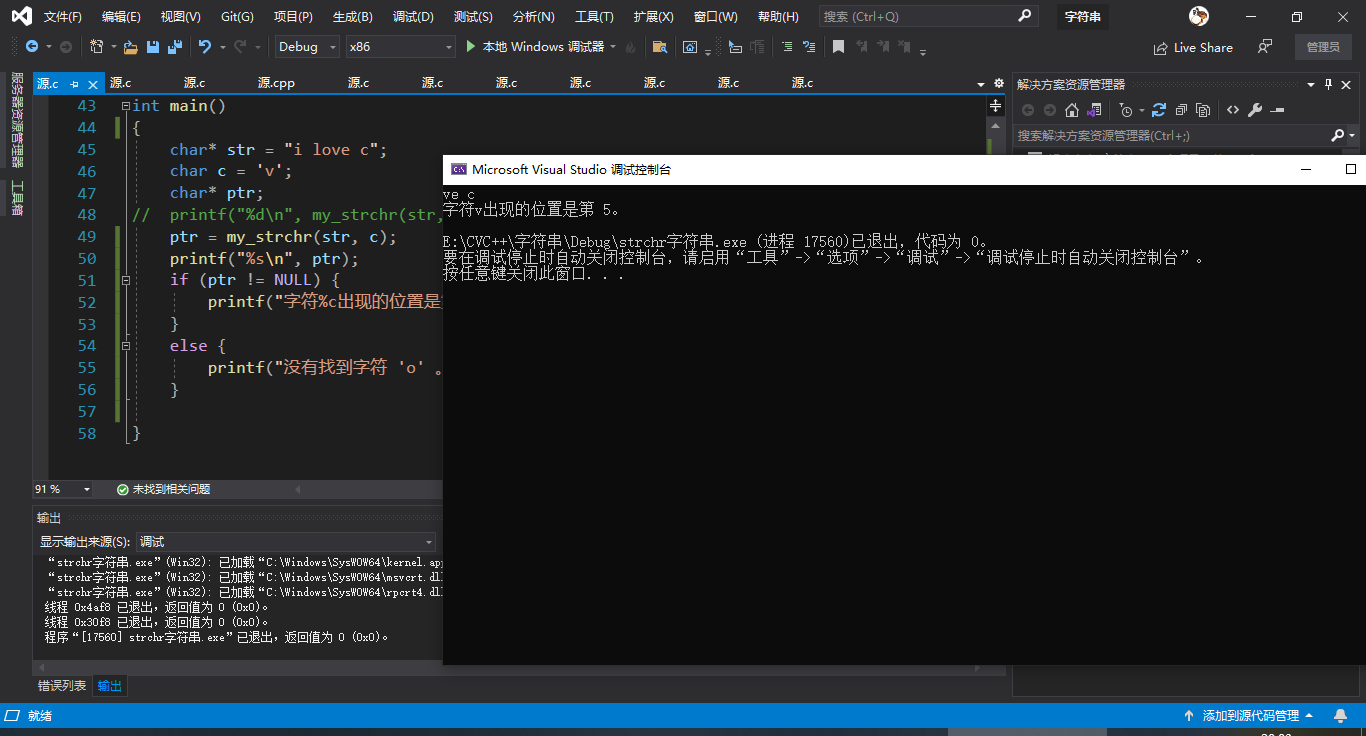Switch to the 错误列表 tab
The height and width of the screenshot is (736, 1366).
tap(62, 686)
